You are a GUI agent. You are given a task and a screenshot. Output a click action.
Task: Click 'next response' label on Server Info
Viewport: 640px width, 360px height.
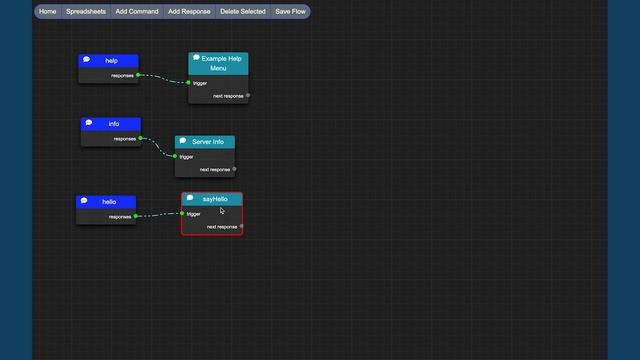[215, 169]
